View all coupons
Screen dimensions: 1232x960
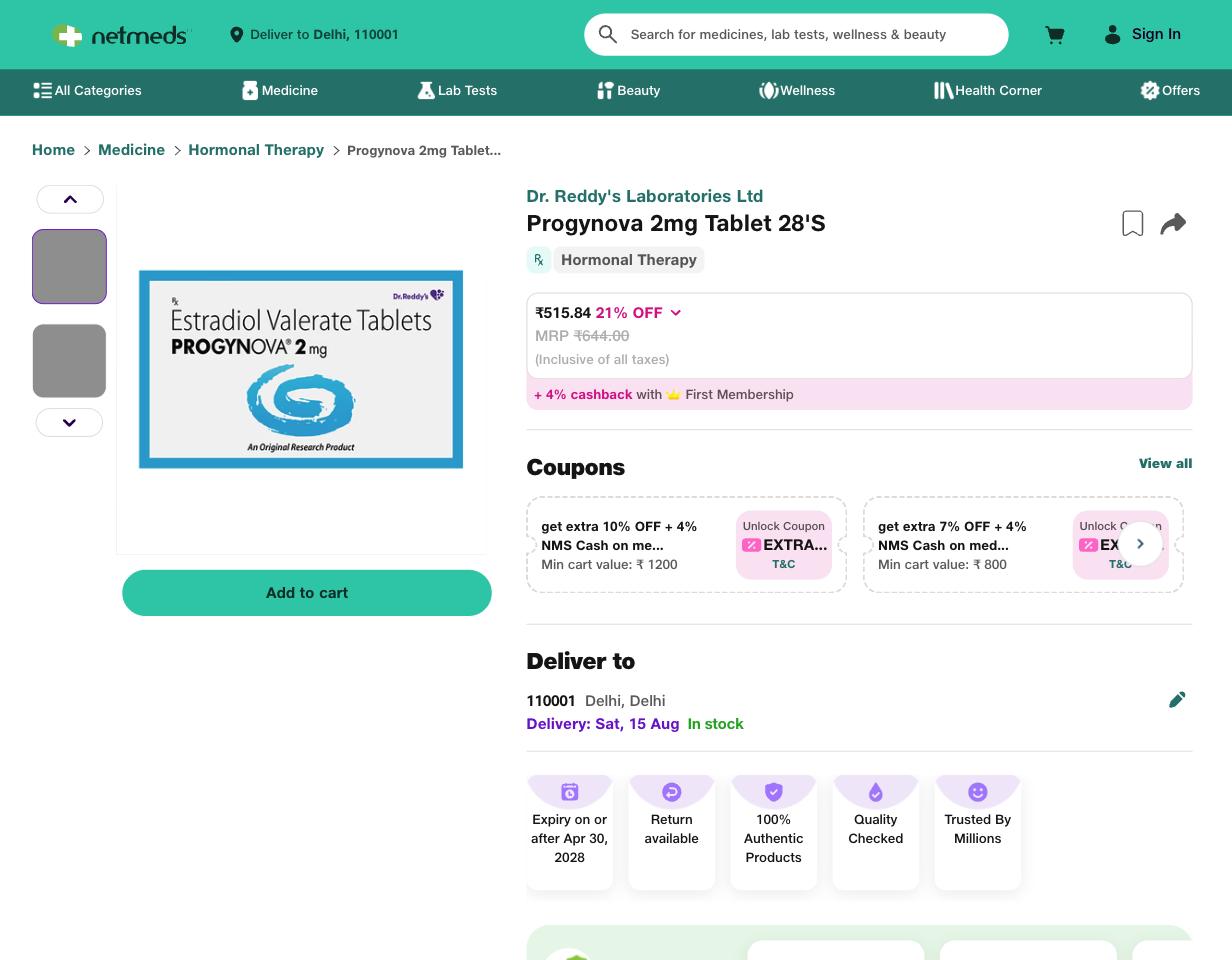[1165, 463]
